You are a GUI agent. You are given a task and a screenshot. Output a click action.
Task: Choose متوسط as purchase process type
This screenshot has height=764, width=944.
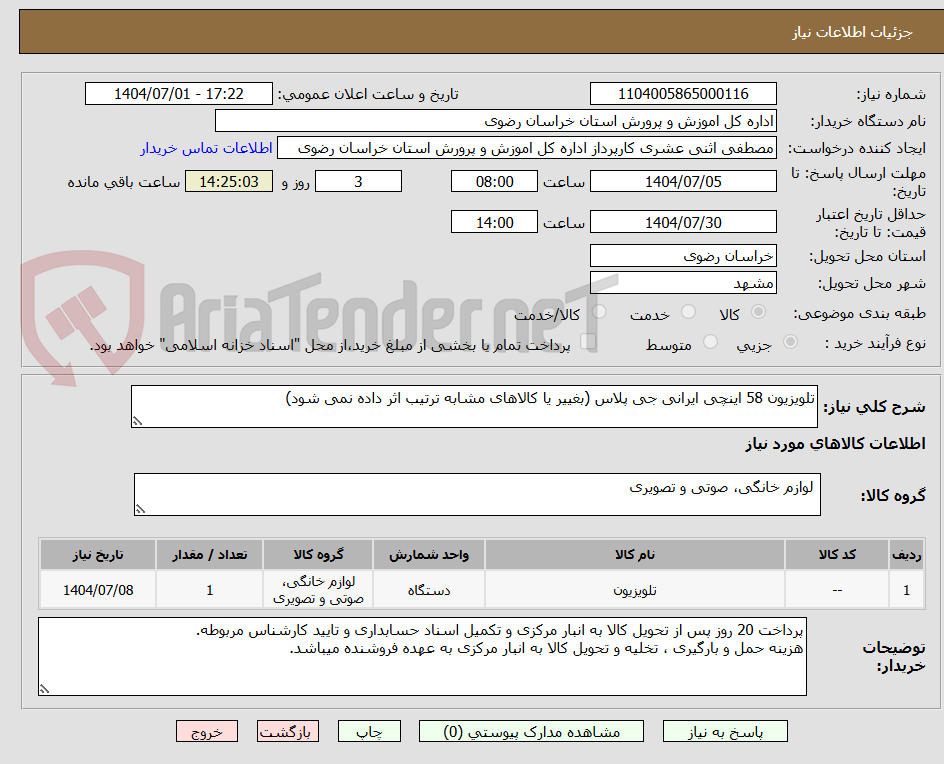pos(710,343)
